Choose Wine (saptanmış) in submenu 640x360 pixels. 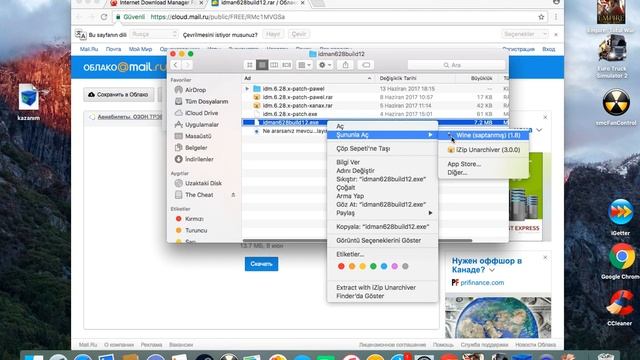pos(484,135)
